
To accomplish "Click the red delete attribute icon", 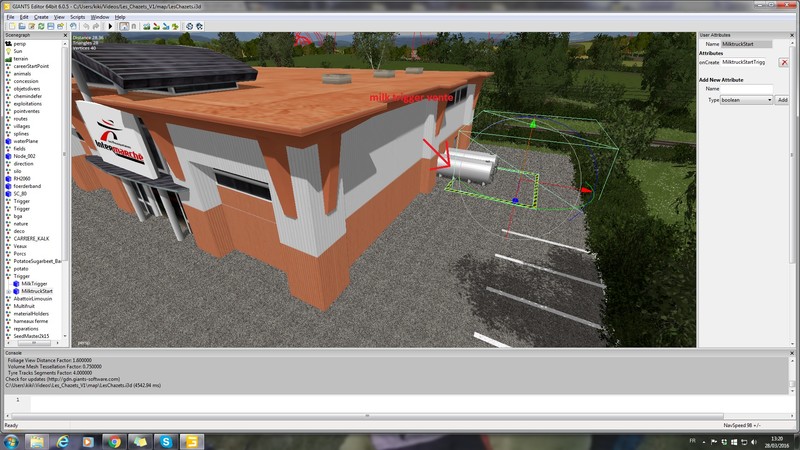I will (x=783, y=62).
